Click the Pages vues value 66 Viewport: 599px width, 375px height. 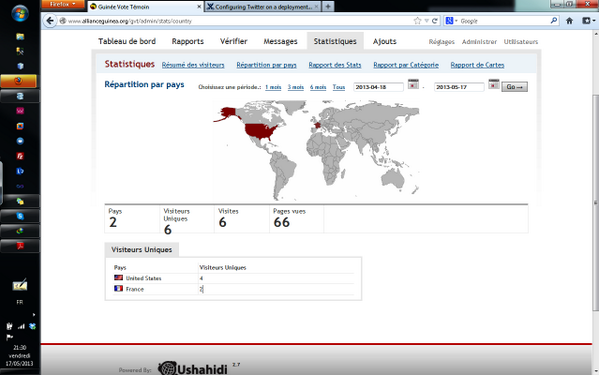(x=282, y=222)
